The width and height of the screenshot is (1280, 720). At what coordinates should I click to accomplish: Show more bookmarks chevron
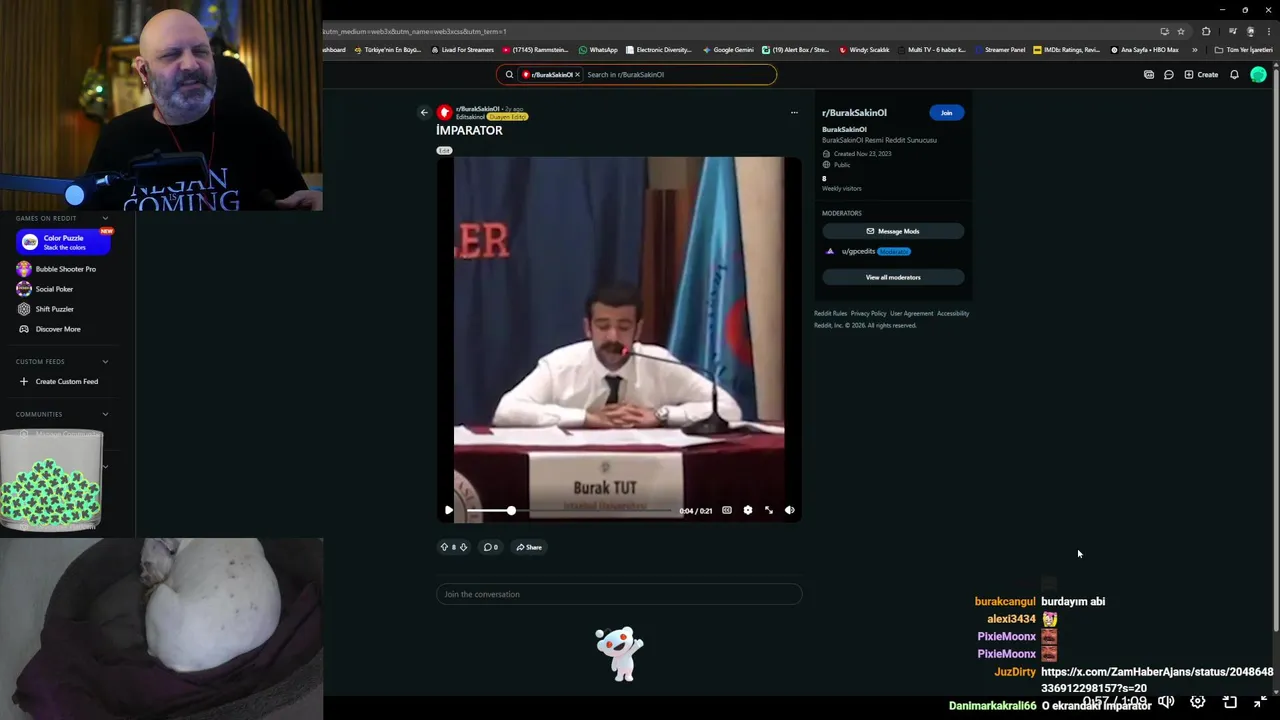click(x=1194, y=49)
